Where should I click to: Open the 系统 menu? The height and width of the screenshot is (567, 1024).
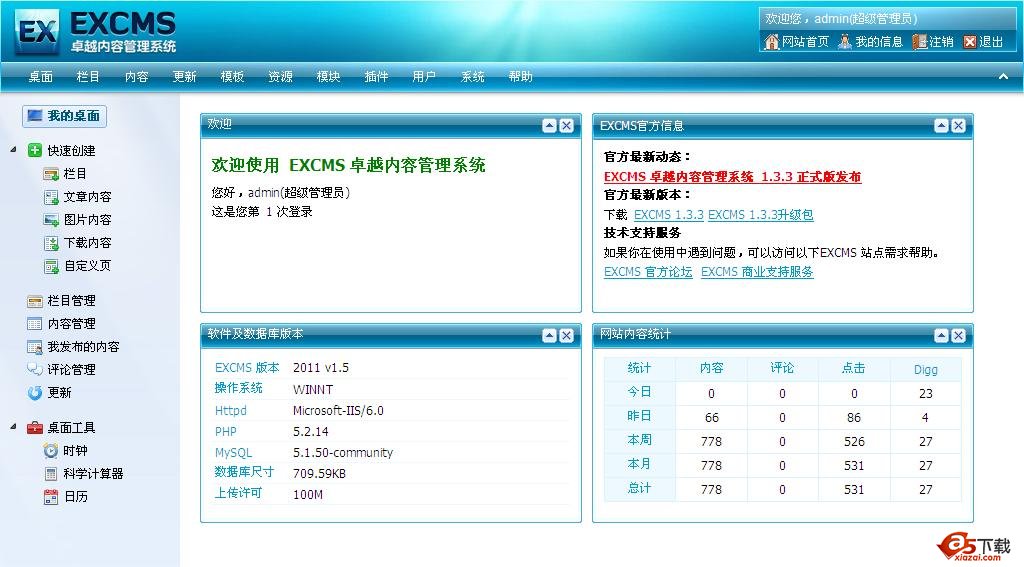coord(473,76)
